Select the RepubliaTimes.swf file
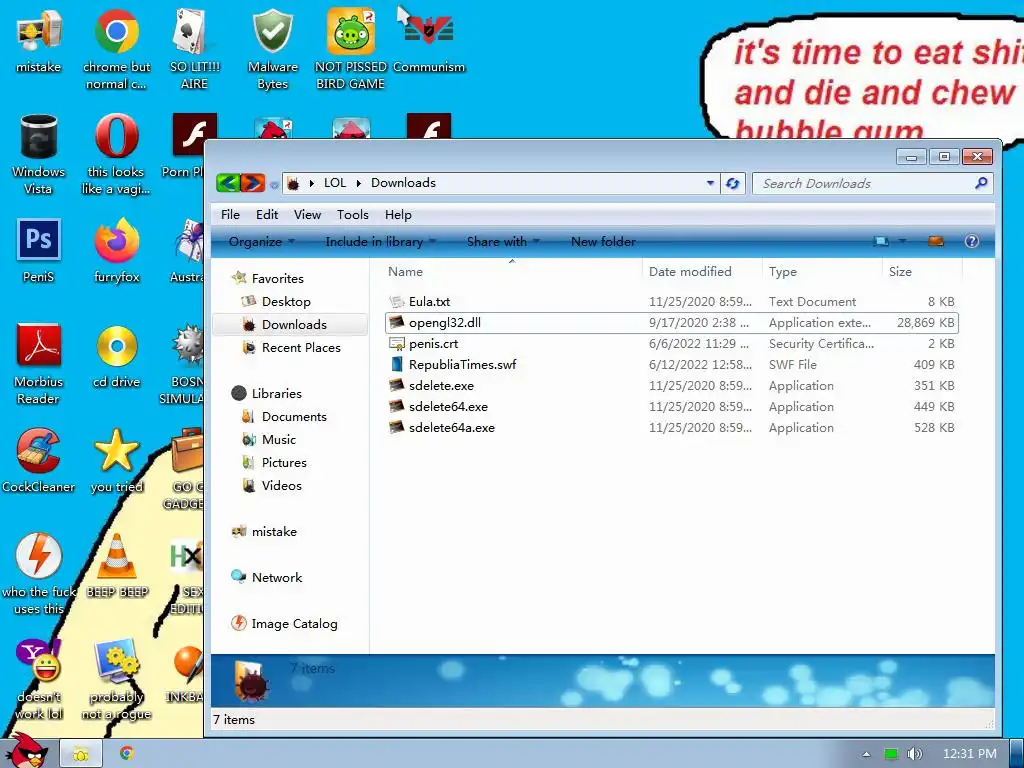Screen dimensions: 1024x768 (x=672, y=364)
